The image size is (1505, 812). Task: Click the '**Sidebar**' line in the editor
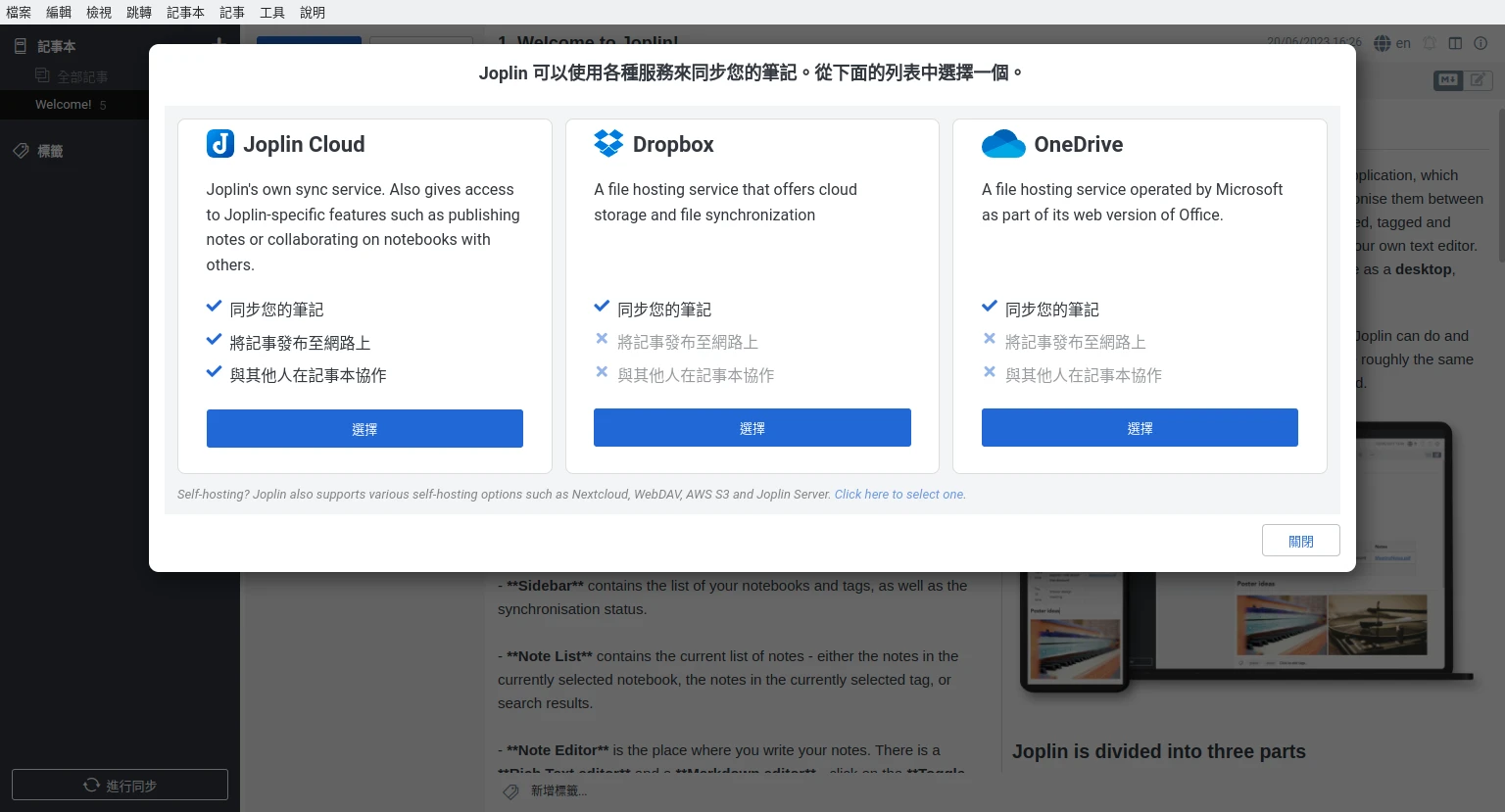[732, 597]
